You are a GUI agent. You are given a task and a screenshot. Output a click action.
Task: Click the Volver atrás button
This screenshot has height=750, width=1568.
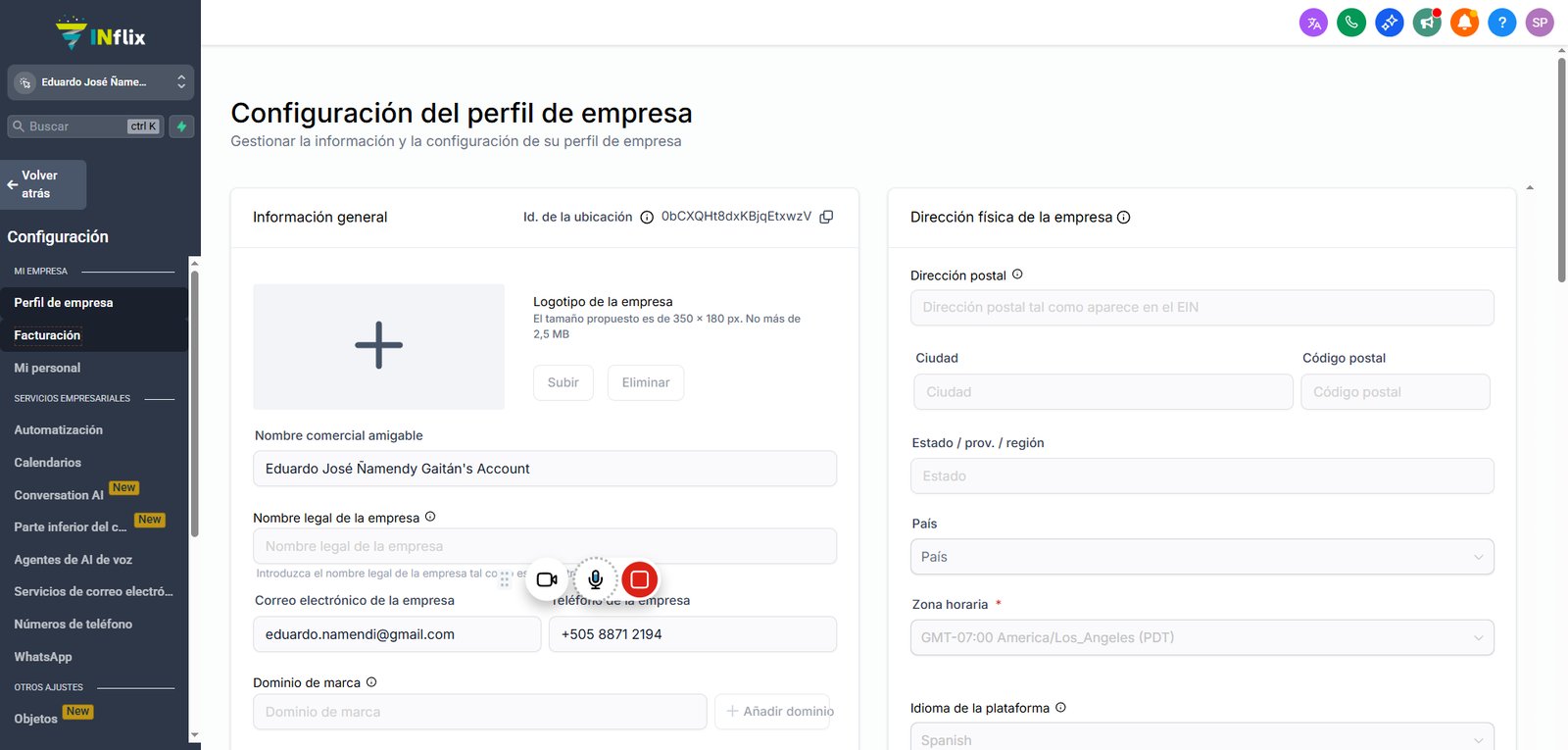(43, 184)
